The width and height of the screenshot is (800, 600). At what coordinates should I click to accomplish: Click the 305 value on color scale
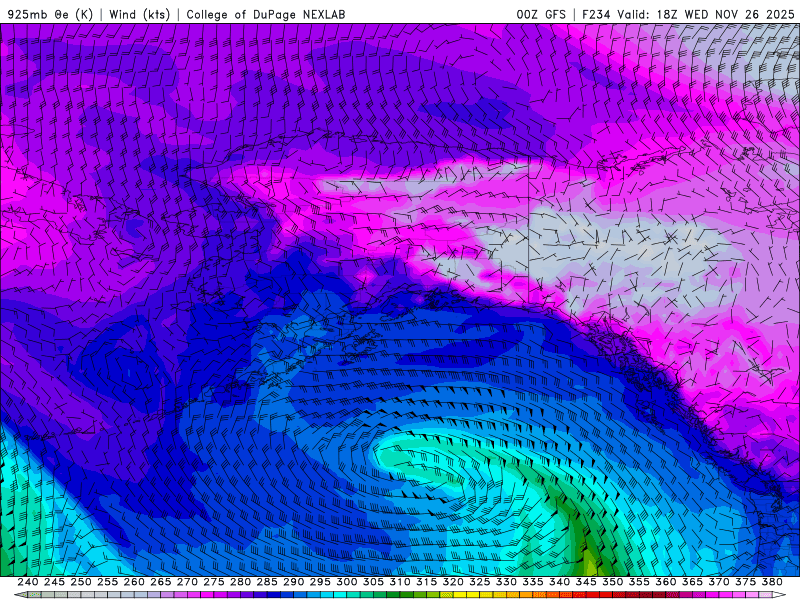[x=373, y=582]
